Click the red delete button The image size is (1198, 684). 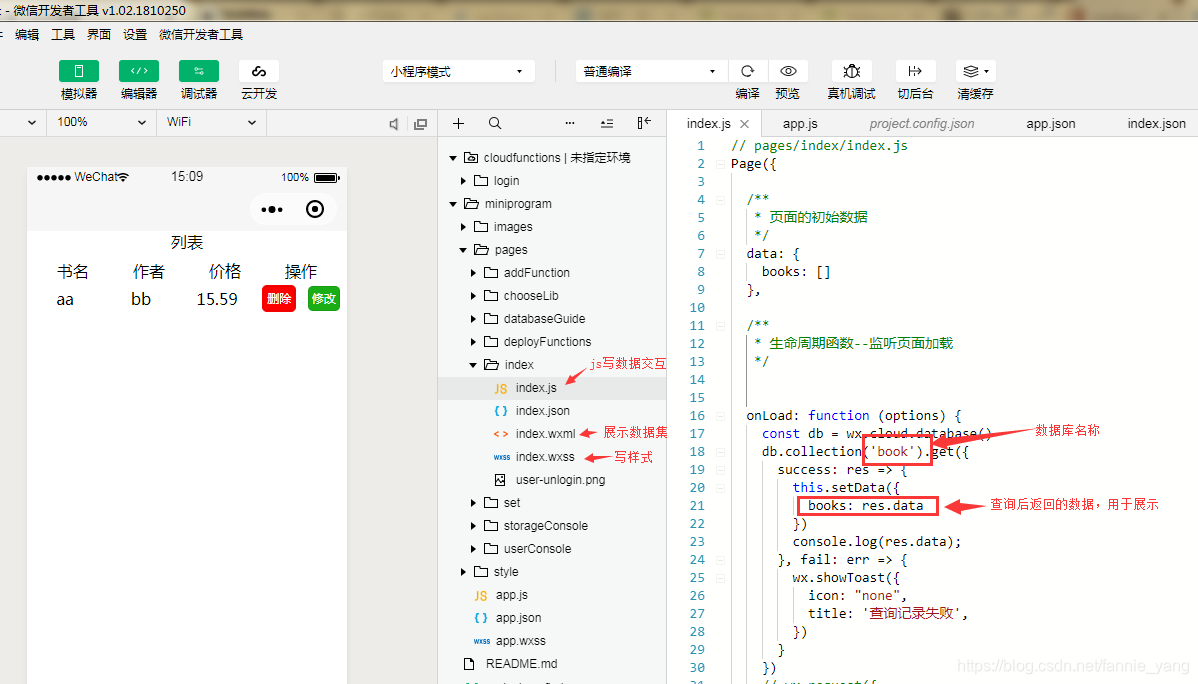coord(279,299)
